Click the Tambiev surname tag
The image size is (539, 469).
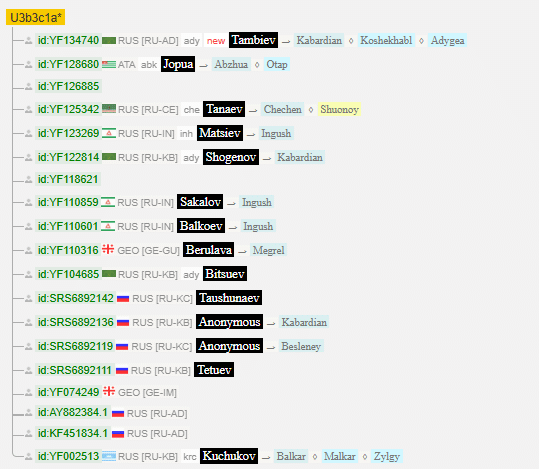point(254,40)
